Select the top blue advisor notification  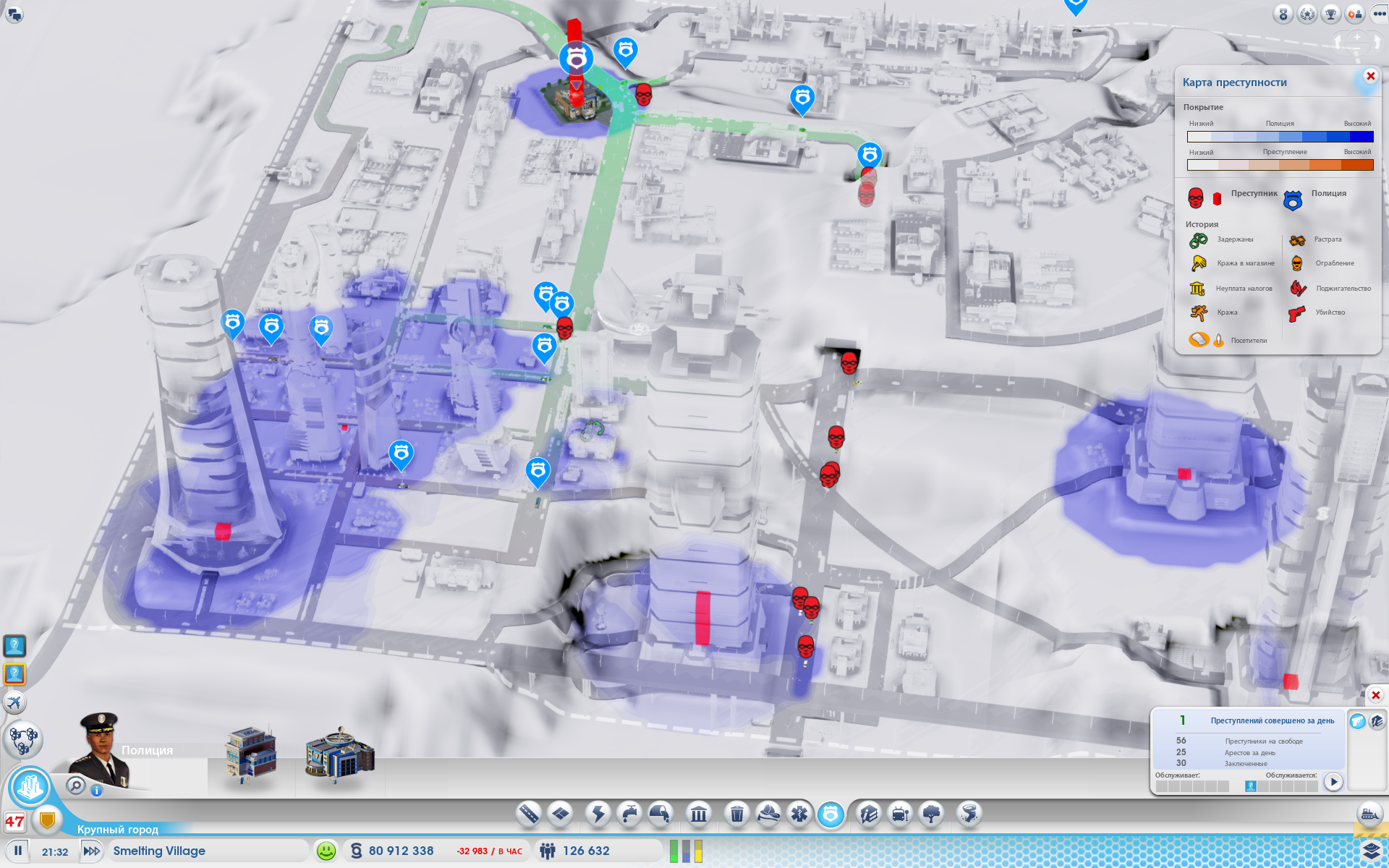point(14,645)
